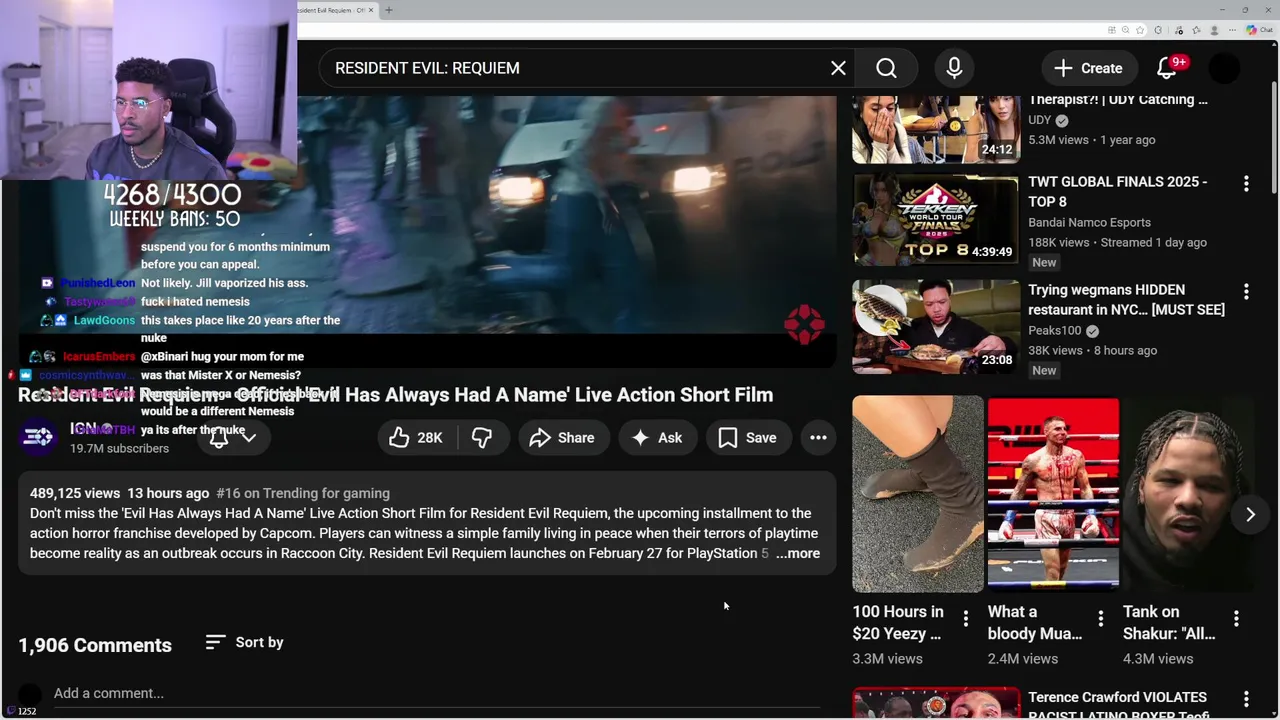Open the bloody Muay Thai short thumbnail
The width and height of the screenshot is (1280, 720).
pyautogui.click(x=1053, y=494)
